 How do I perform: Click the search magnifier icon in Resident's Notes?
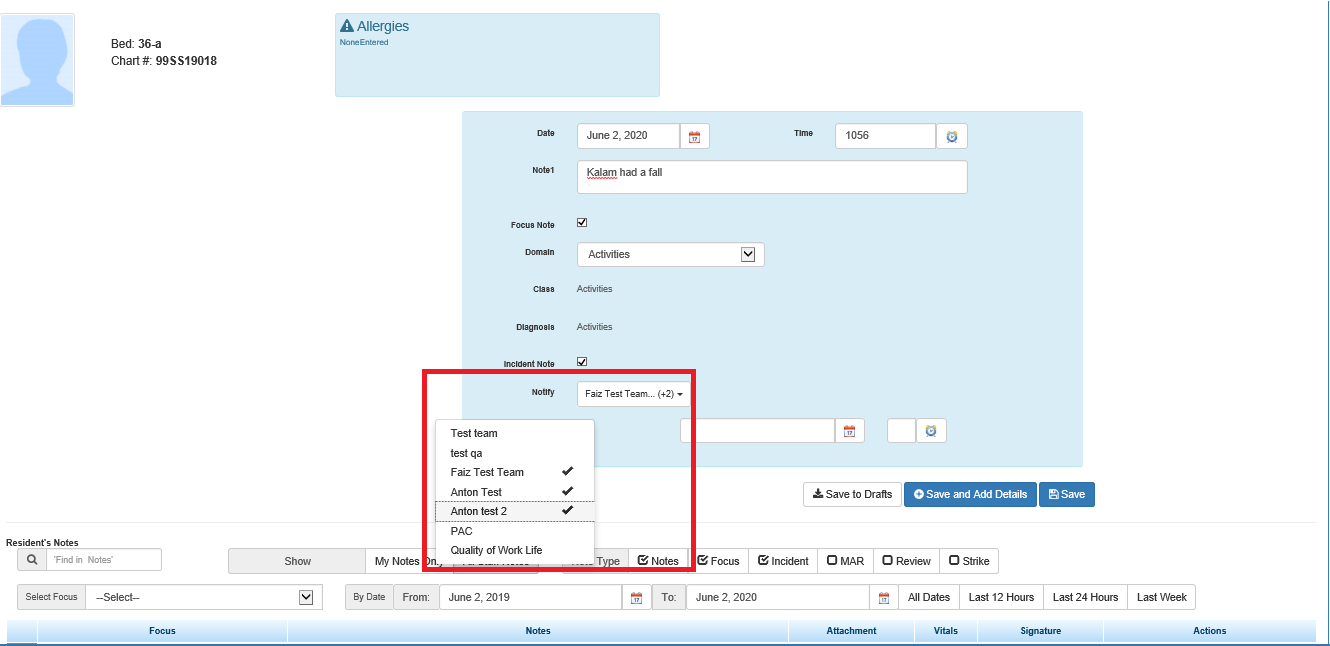tap(32, 560)
